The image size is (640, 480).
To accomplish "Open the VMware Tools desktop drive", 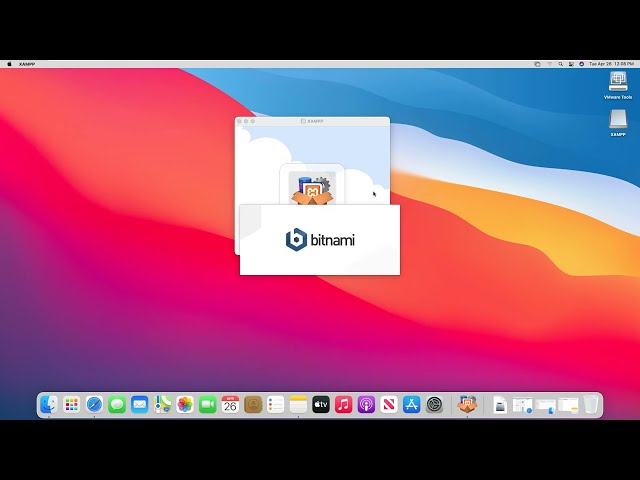I will (618, 85).
